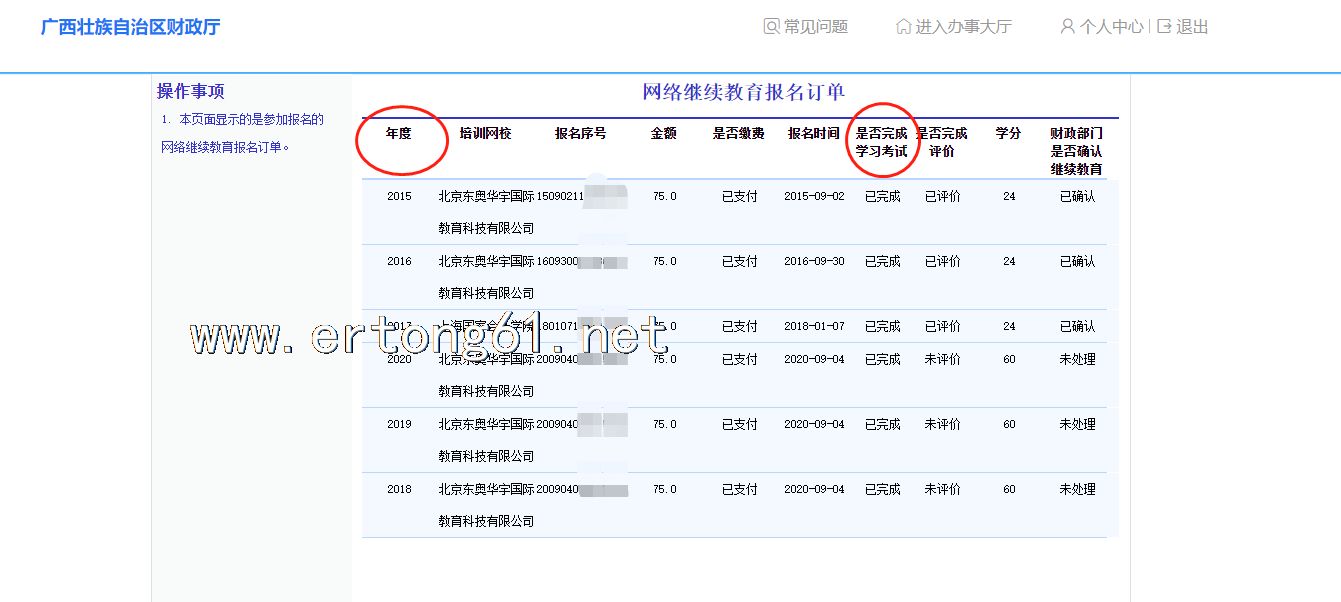1341x602 pixels.
Task: Click 已评价 in the 2017 row
Action: (942, 327)
